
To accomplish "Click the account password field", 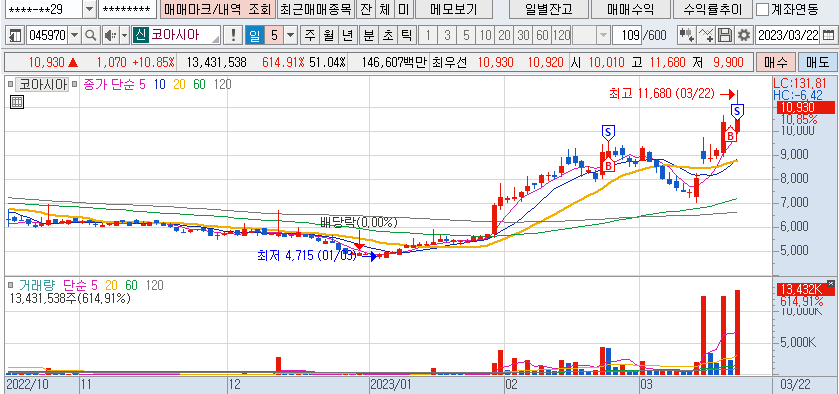I will (x=127, y=9).
